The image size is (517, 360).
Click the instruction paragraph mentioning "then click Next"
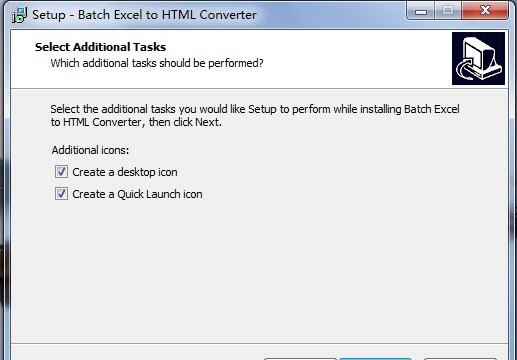pos(255,116)
